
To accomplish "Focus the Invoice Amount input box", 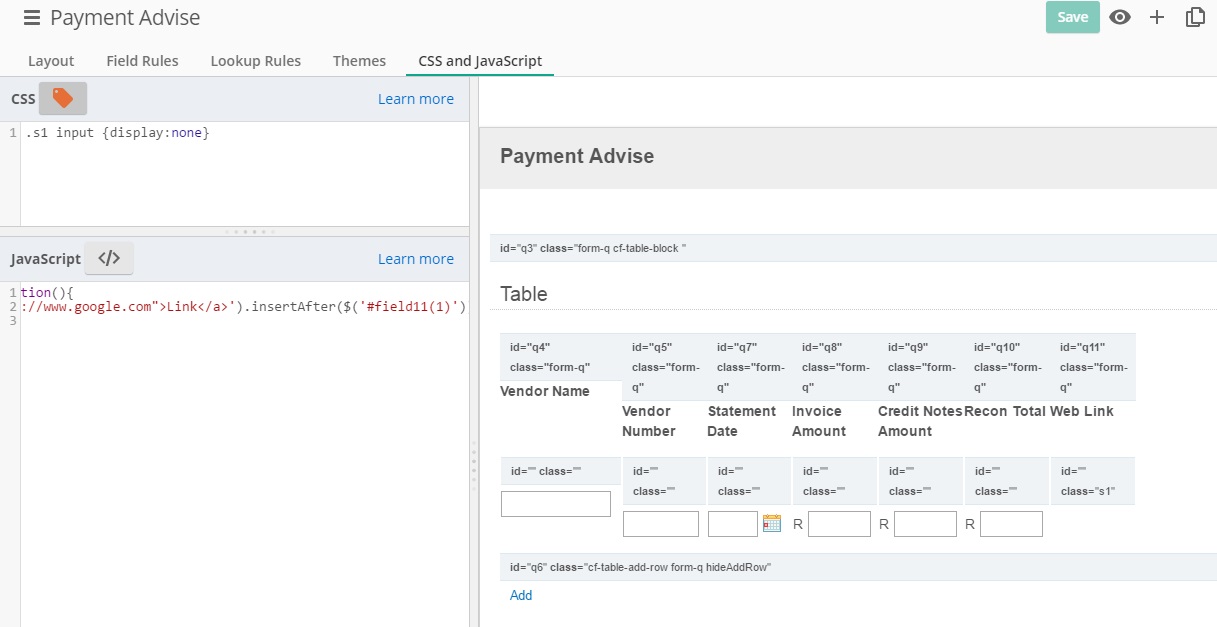I will pyautogui.click(x=839, y=524).
